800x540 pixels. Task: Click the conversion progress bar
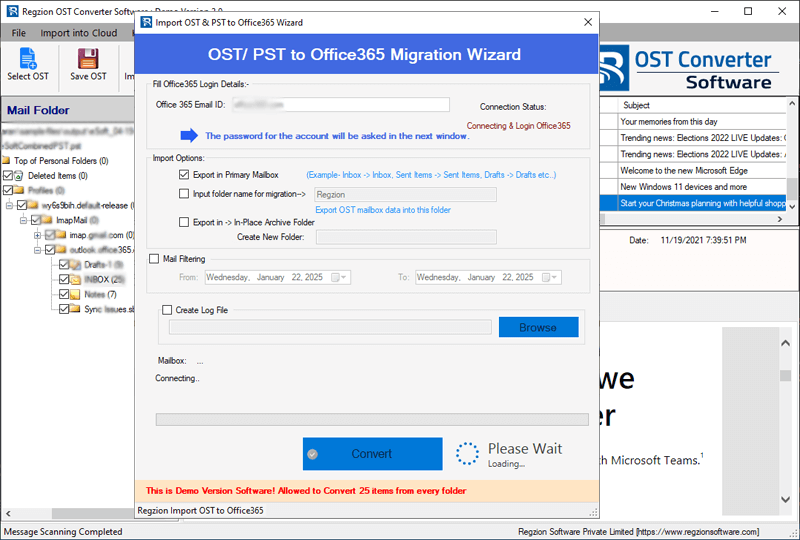pyautogui.click(x=372, y=419)
